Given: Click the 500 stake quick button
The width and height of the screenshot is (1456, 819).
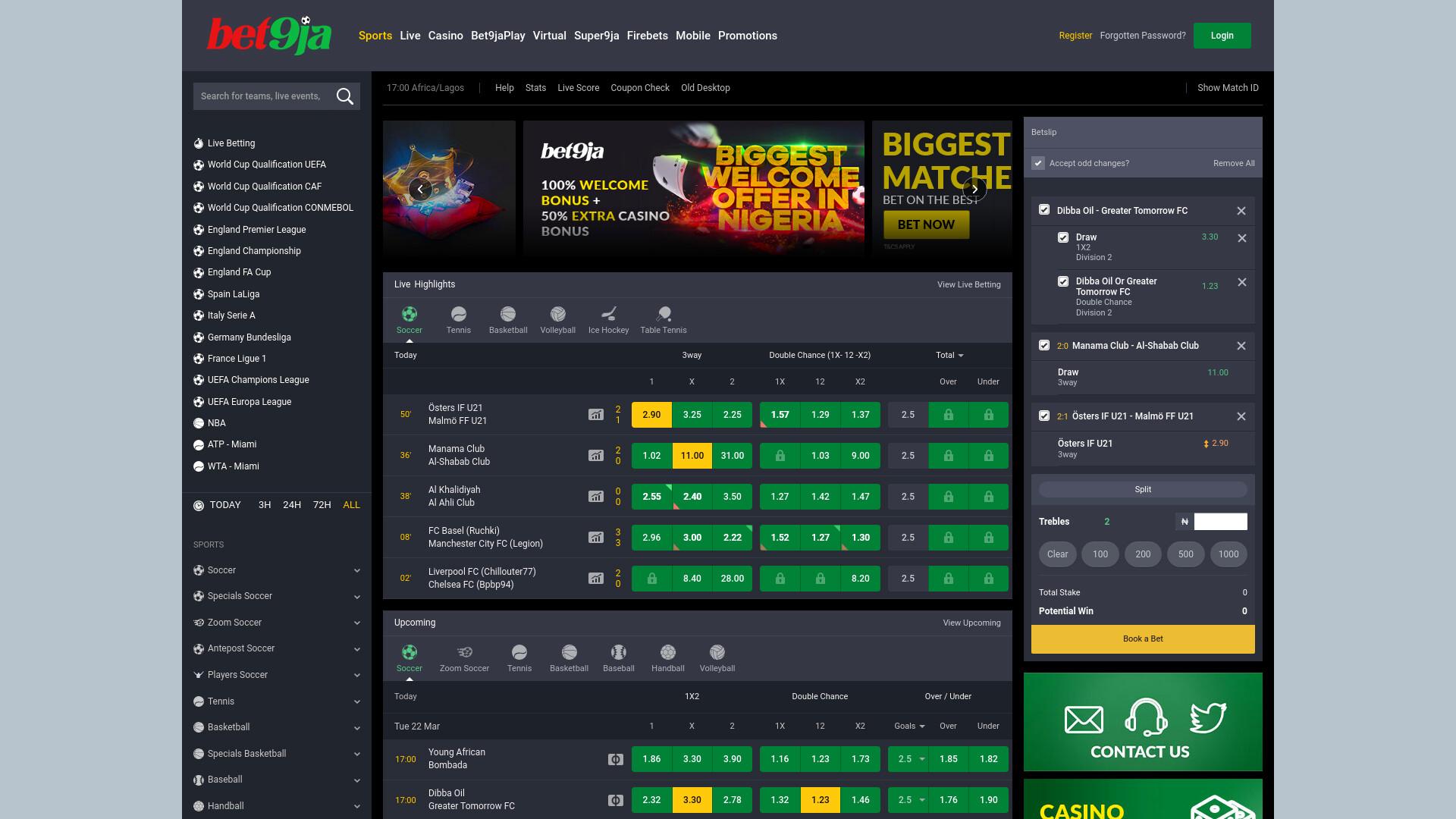Looking at the screenshot, I should pos(1186,554).
